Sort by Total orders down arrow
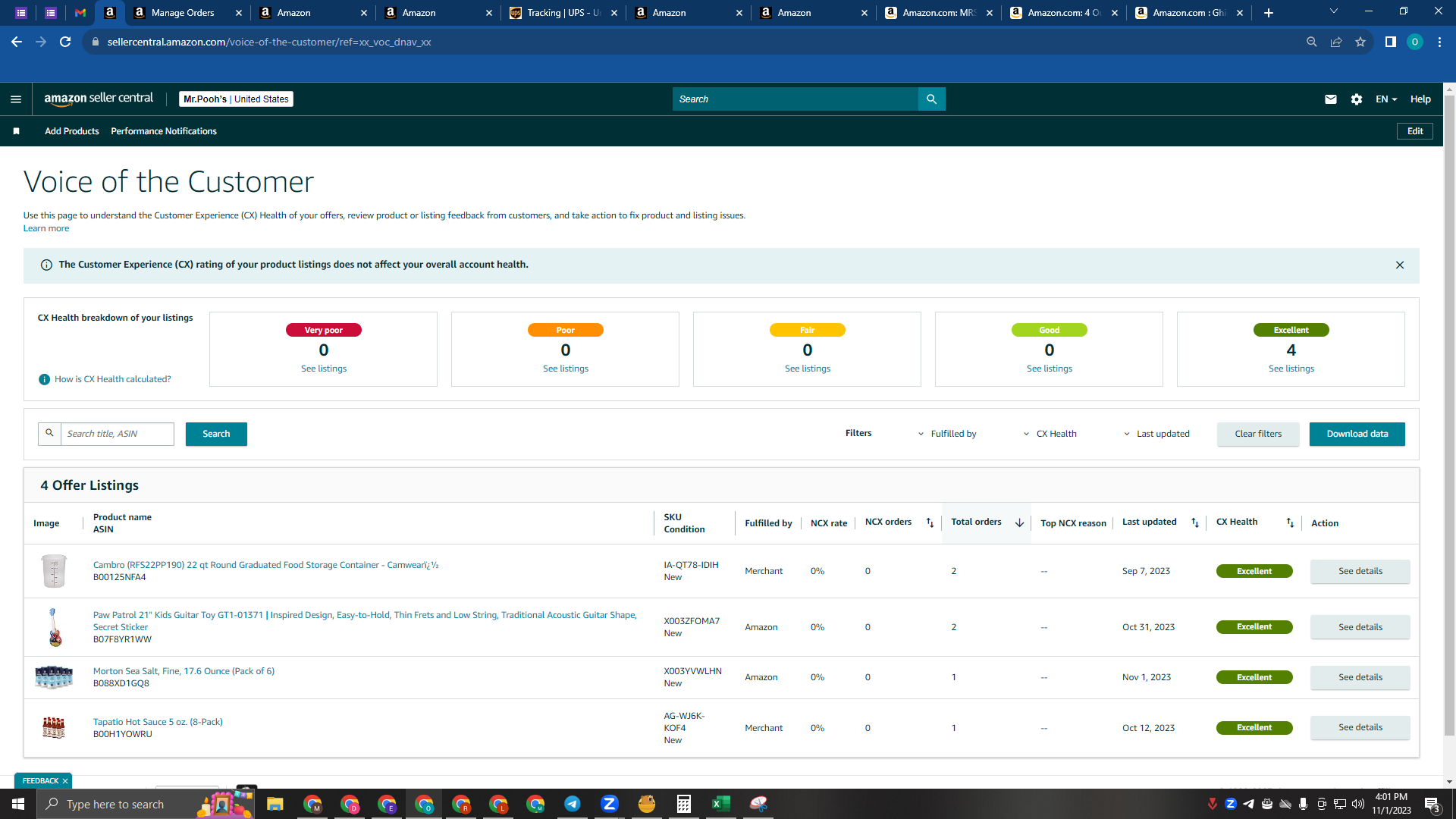Image resolution: width=1456 pixels, height=819 pixels. point(1020,523)
